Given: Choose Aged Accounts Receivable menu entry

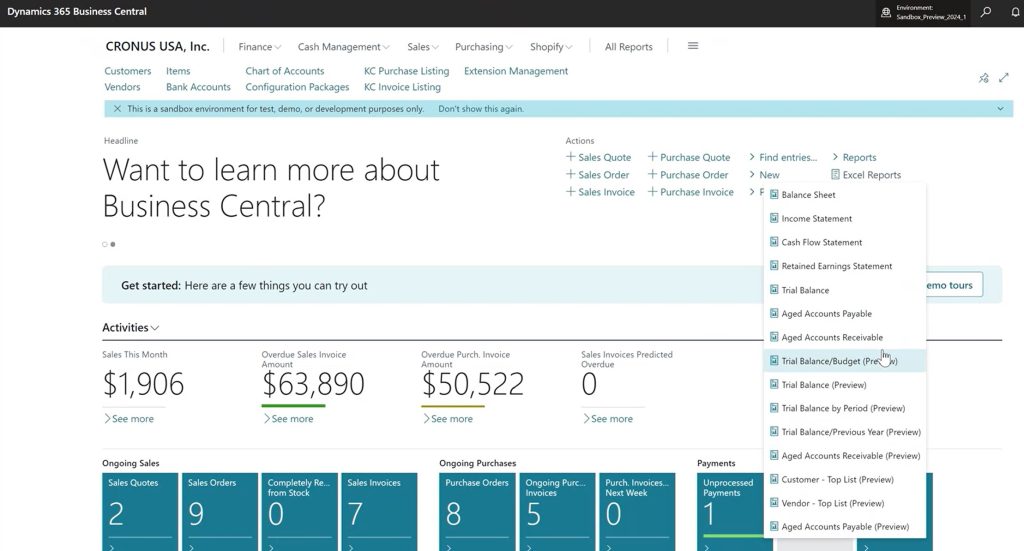Looking at the screenshot, I should tap(831, 338).
